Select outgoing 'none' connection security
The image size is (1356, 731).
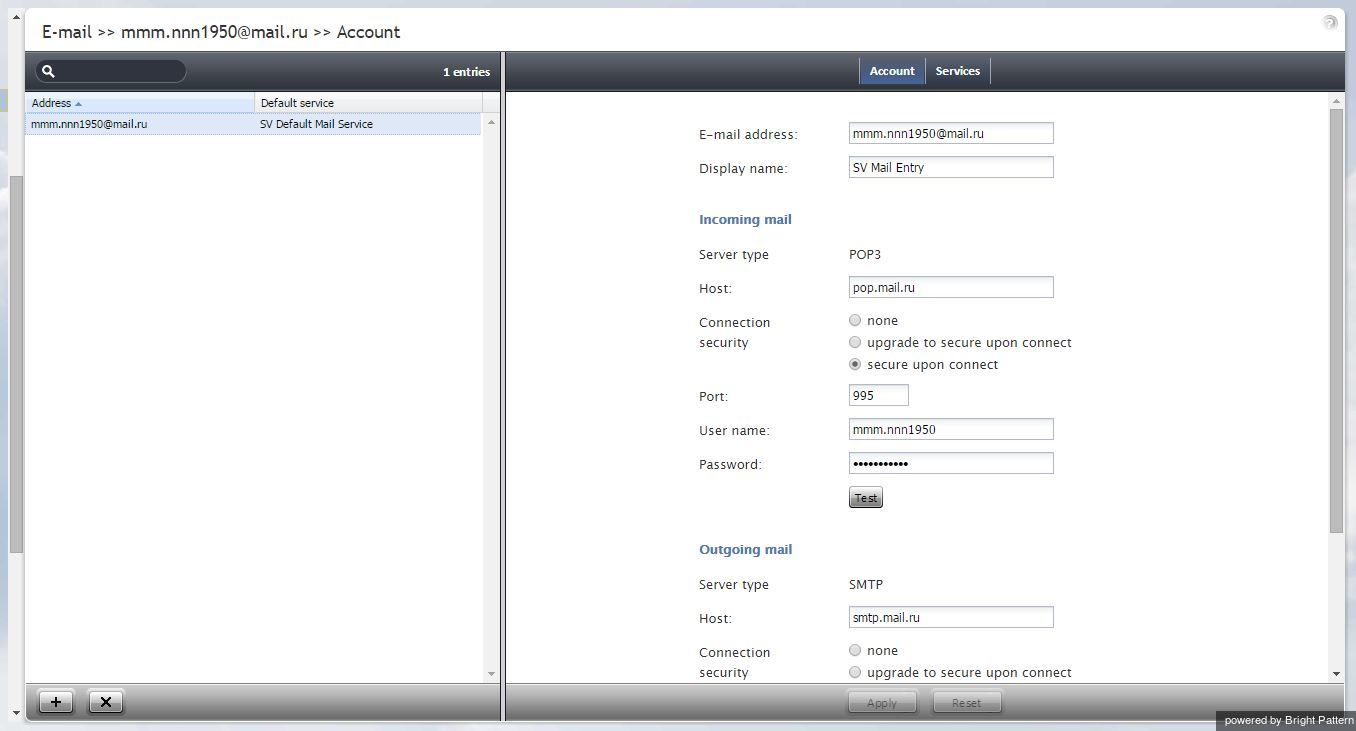pos(855,651)
